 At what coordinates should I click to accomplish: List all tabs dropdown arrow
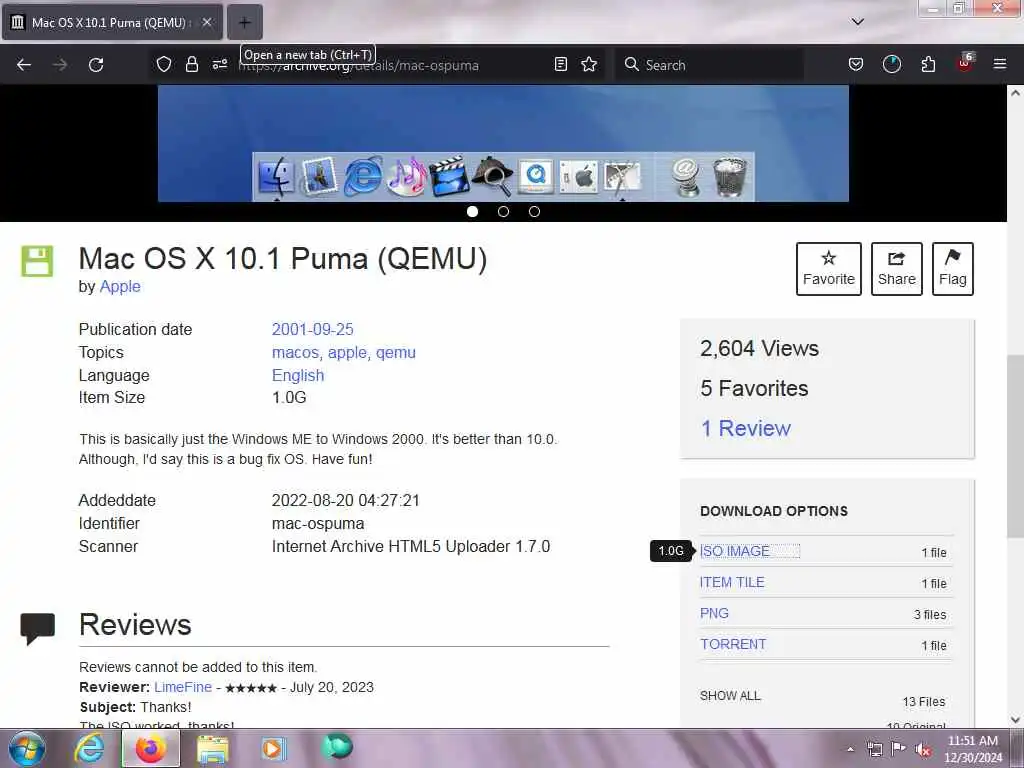[x=857, y=22]
